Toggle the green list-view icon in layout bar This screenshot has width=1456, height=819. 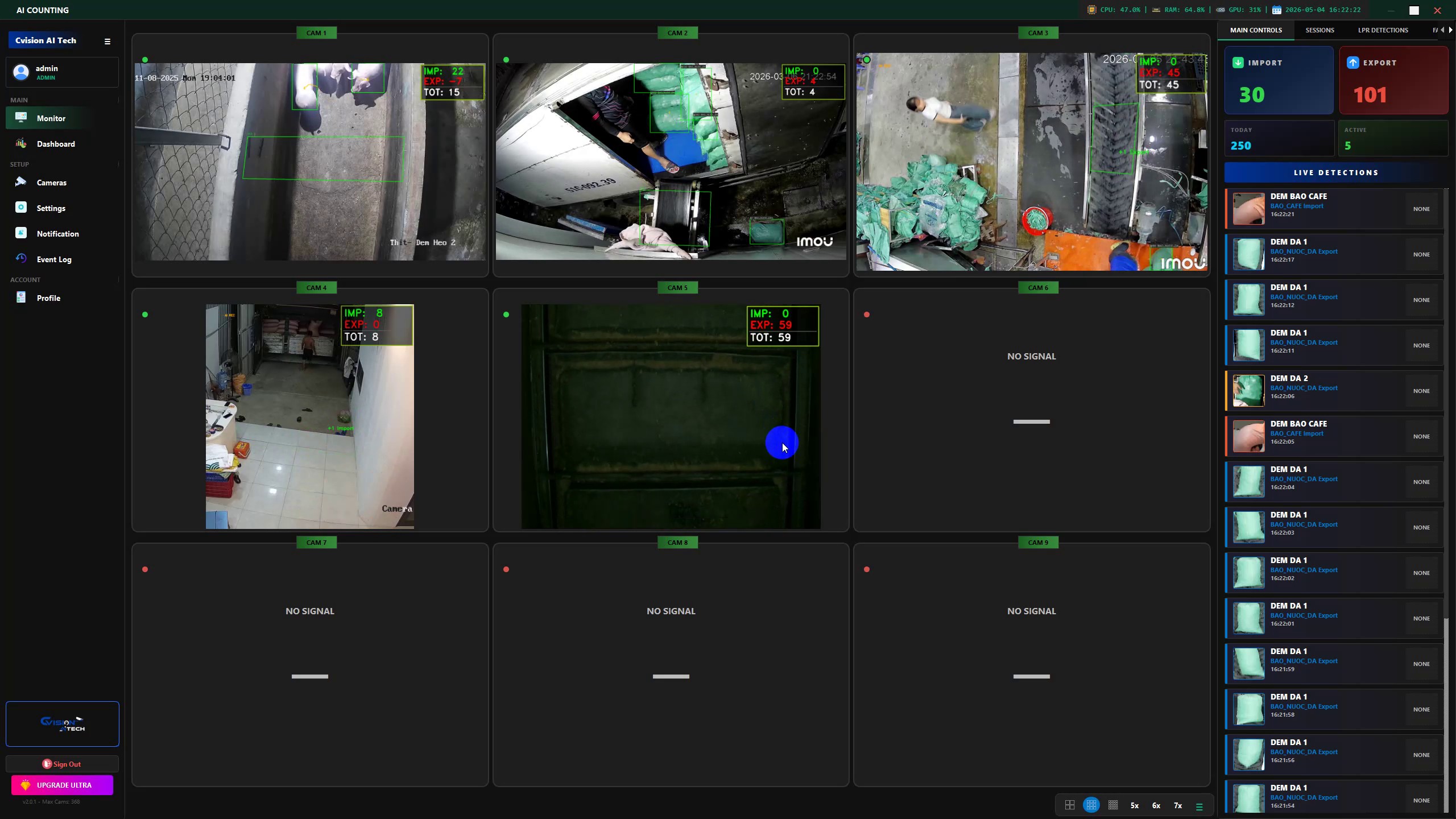(x=1199, y=806)
